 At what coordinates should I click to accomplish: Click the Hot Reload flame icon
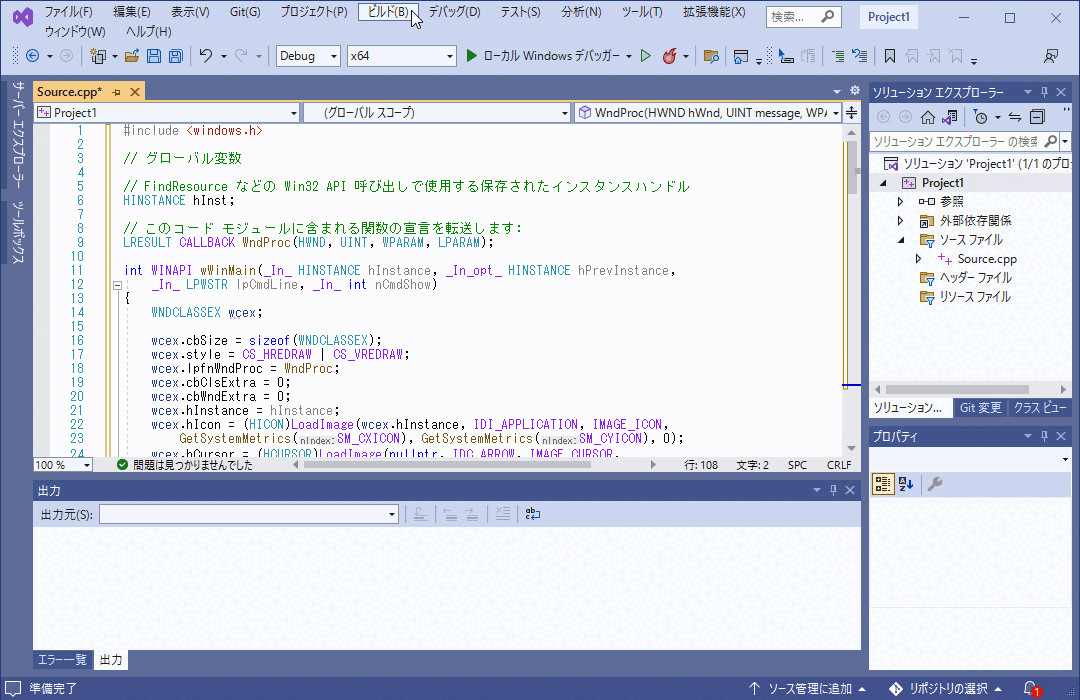click(x=669, y=56)
